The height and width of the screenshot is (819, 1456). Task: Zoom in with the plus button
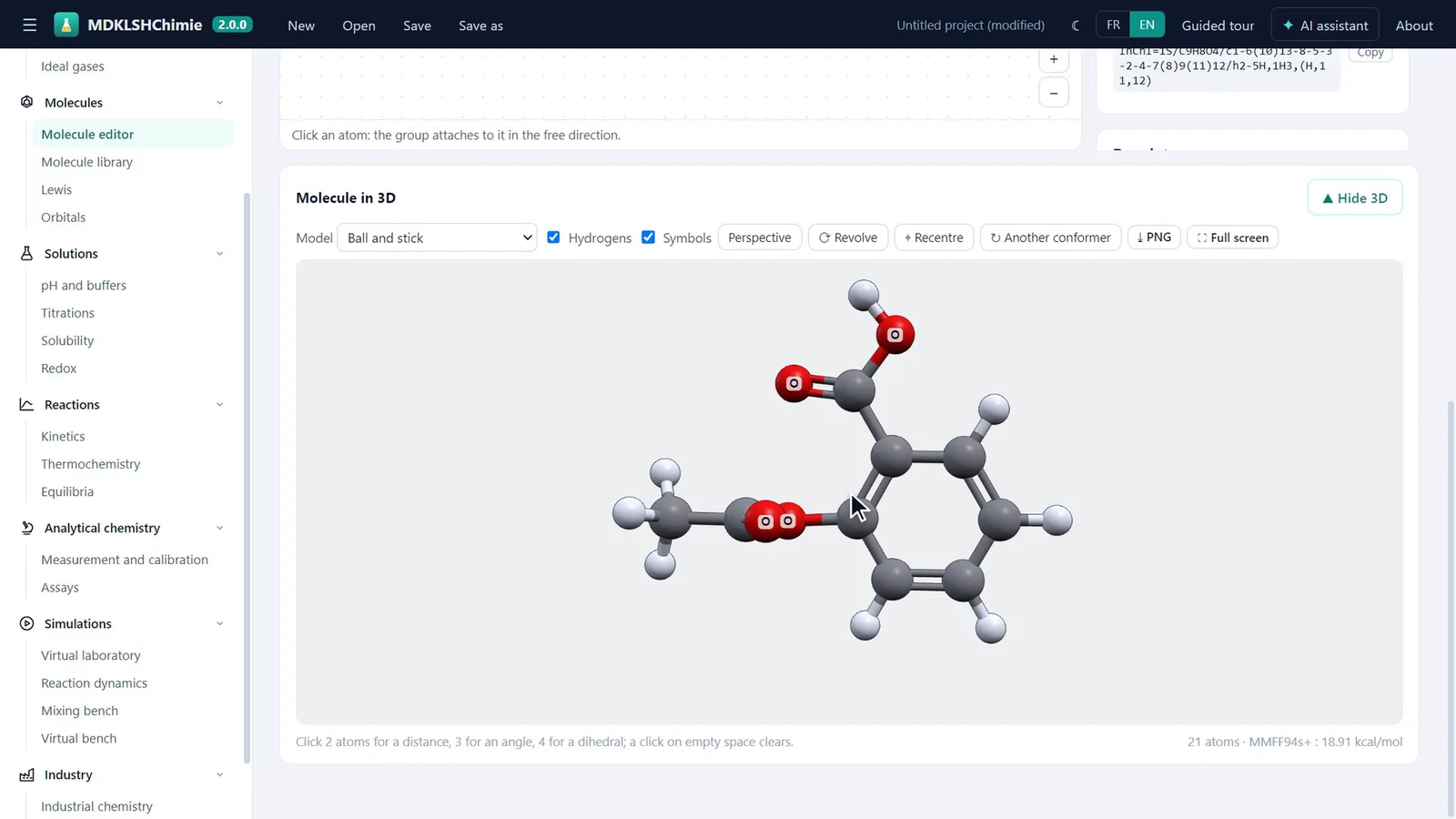pyautogui.click(x=1054, y=59)
